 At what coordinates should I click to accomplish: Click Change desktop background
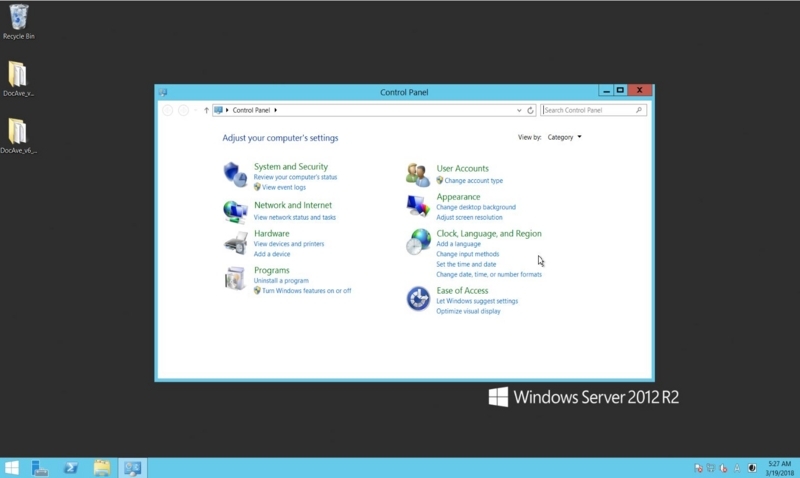[476, 207]
